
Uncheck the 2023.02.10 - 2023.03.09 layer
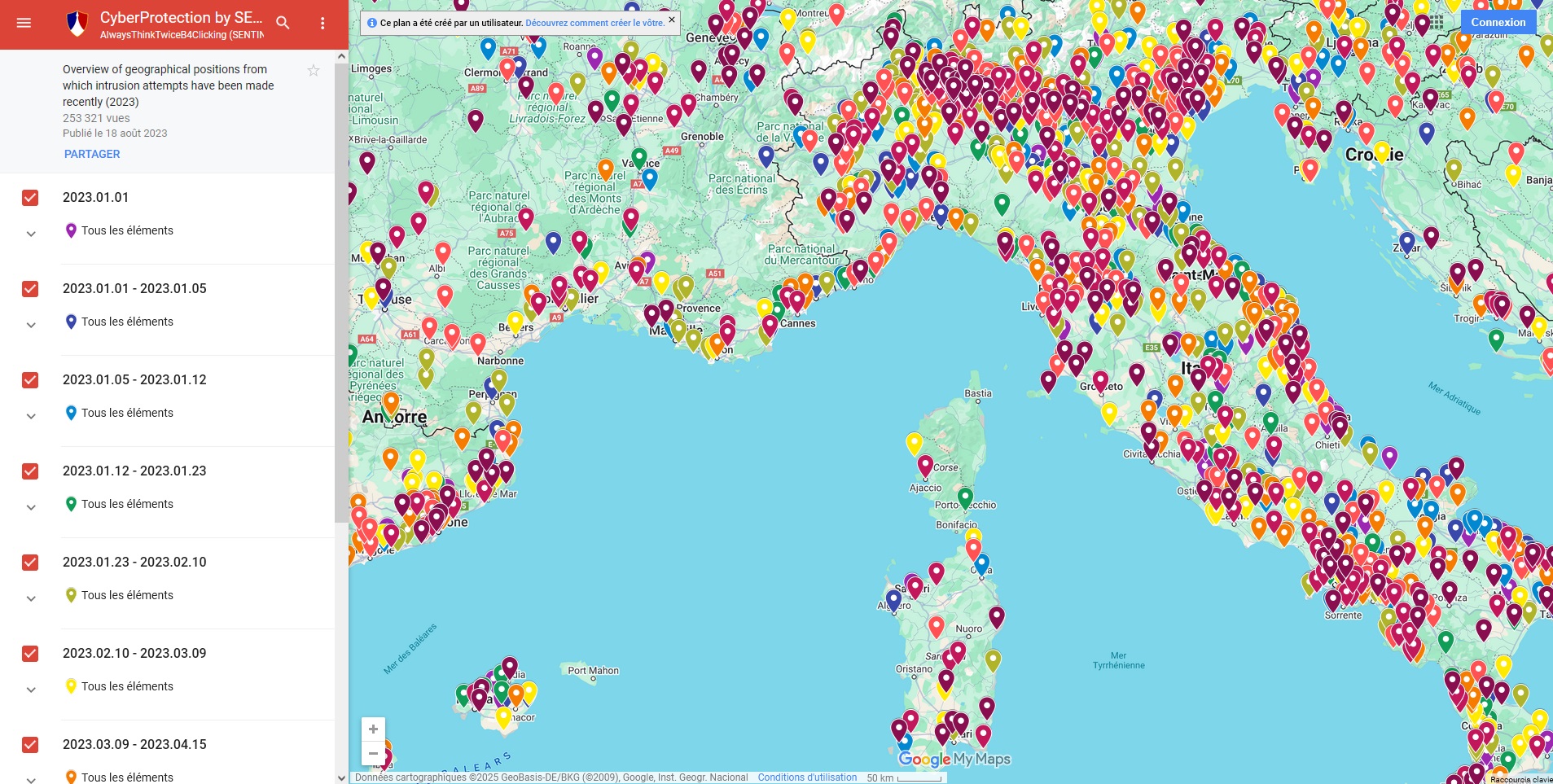[x=30, y=654]
